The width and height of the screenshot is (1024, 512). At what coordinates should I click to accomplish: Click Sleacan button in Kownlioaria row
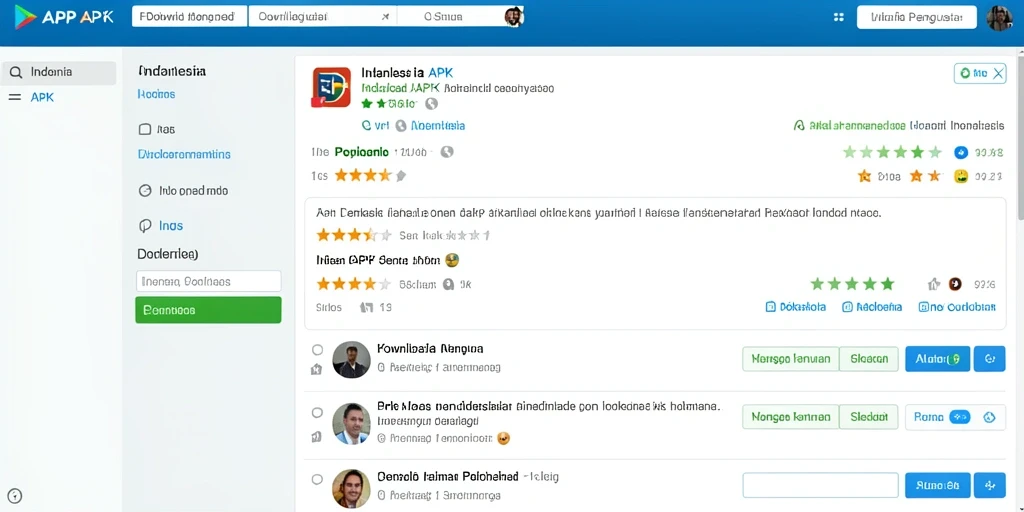869,359
